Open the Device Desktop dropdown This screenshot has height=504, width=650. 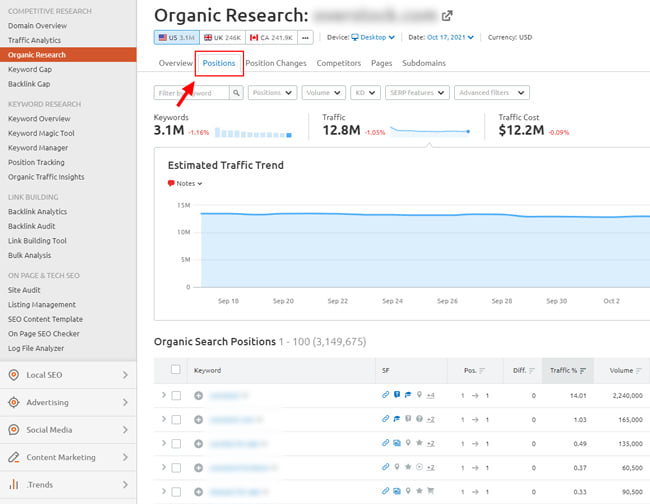point(373,37)
